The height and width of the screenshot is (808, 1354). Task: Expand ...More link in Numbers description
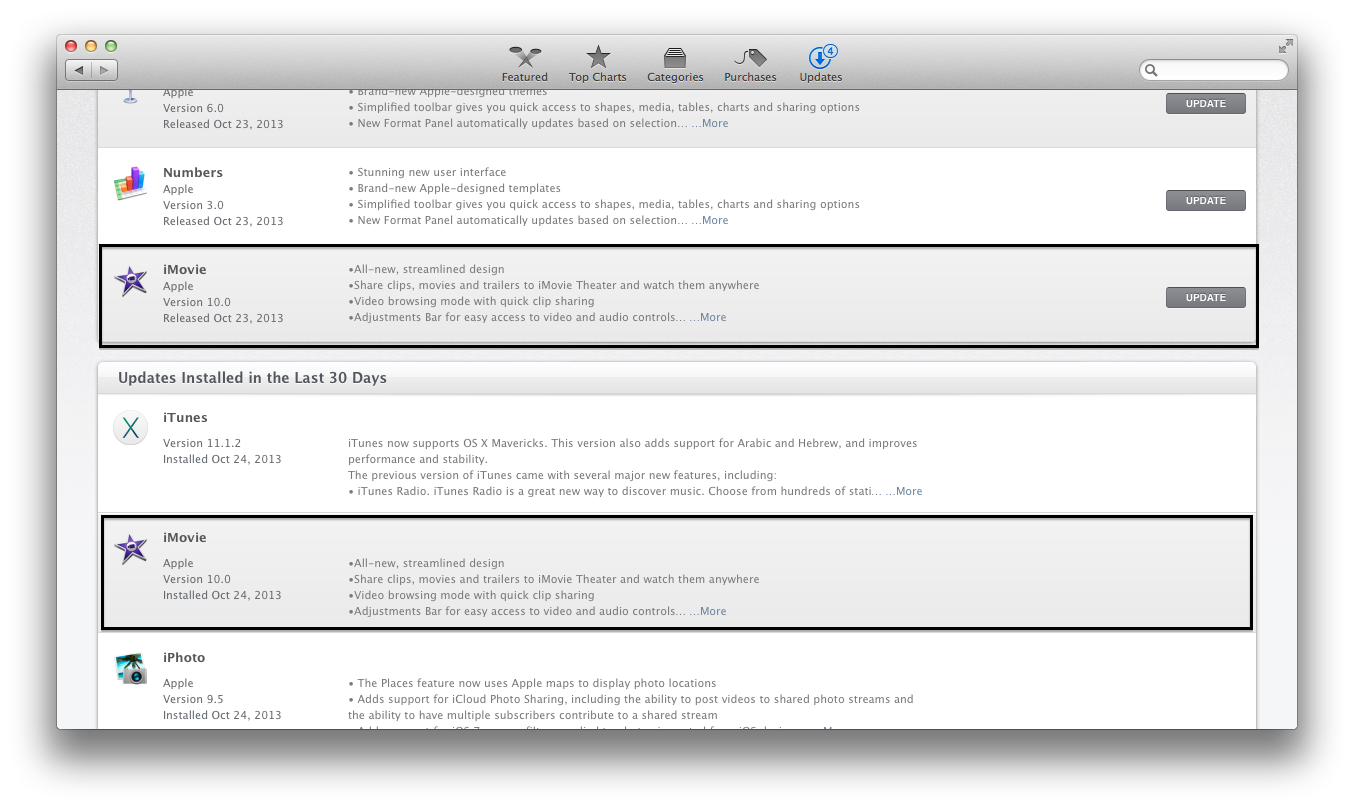(709, 220)
